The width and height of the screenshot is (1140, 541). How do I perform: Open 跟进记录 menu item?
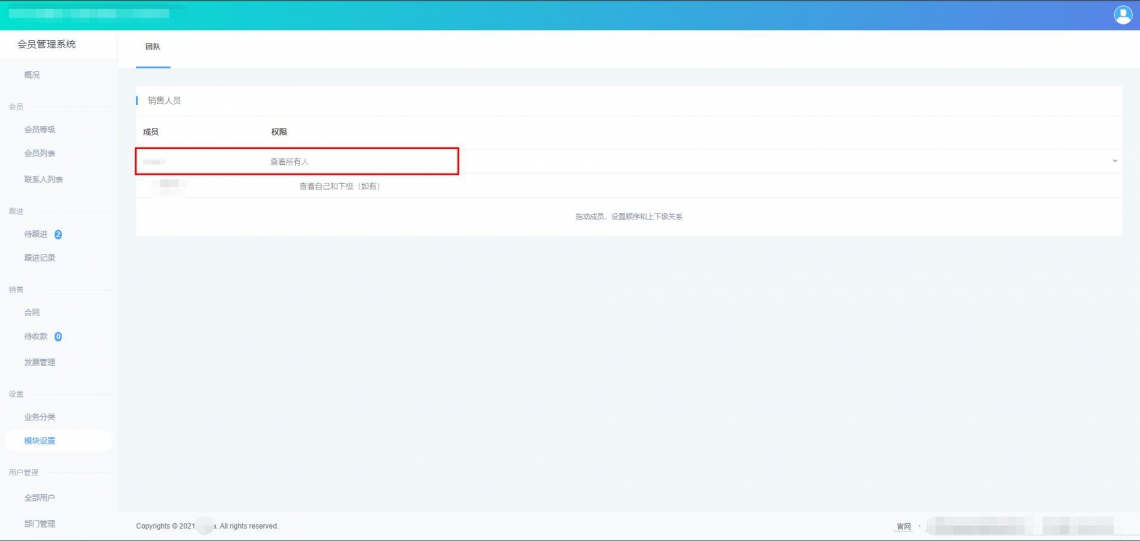pos(40,257)
